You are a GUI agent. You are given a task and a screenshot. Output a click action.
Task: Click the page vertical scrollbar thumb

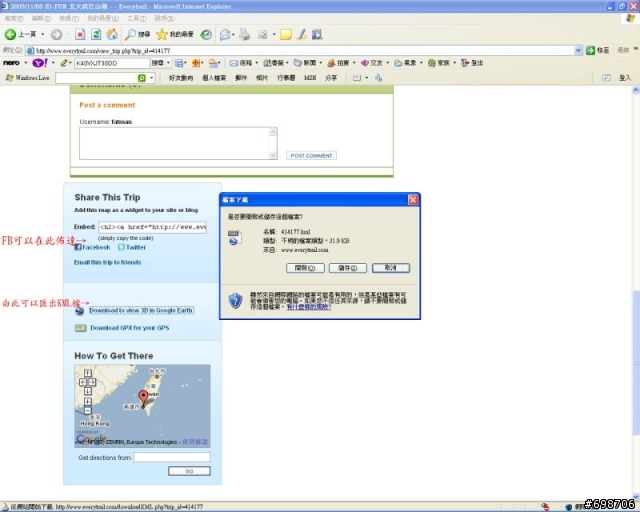(x=636, y=363)
